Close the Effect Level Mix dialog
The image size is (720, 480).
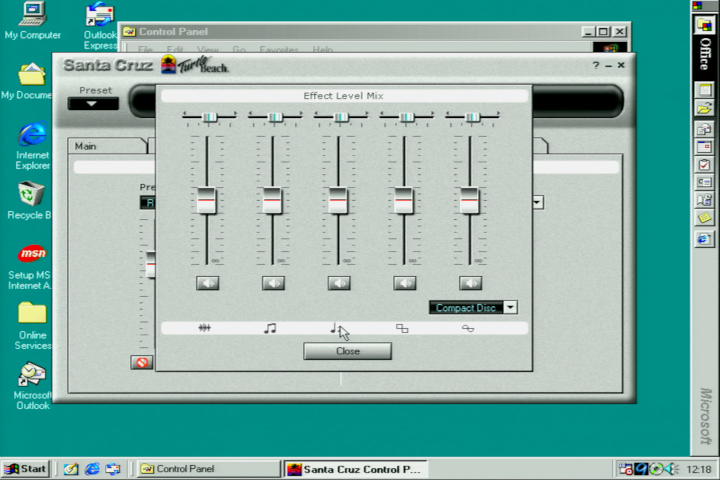tap(348, 351)
